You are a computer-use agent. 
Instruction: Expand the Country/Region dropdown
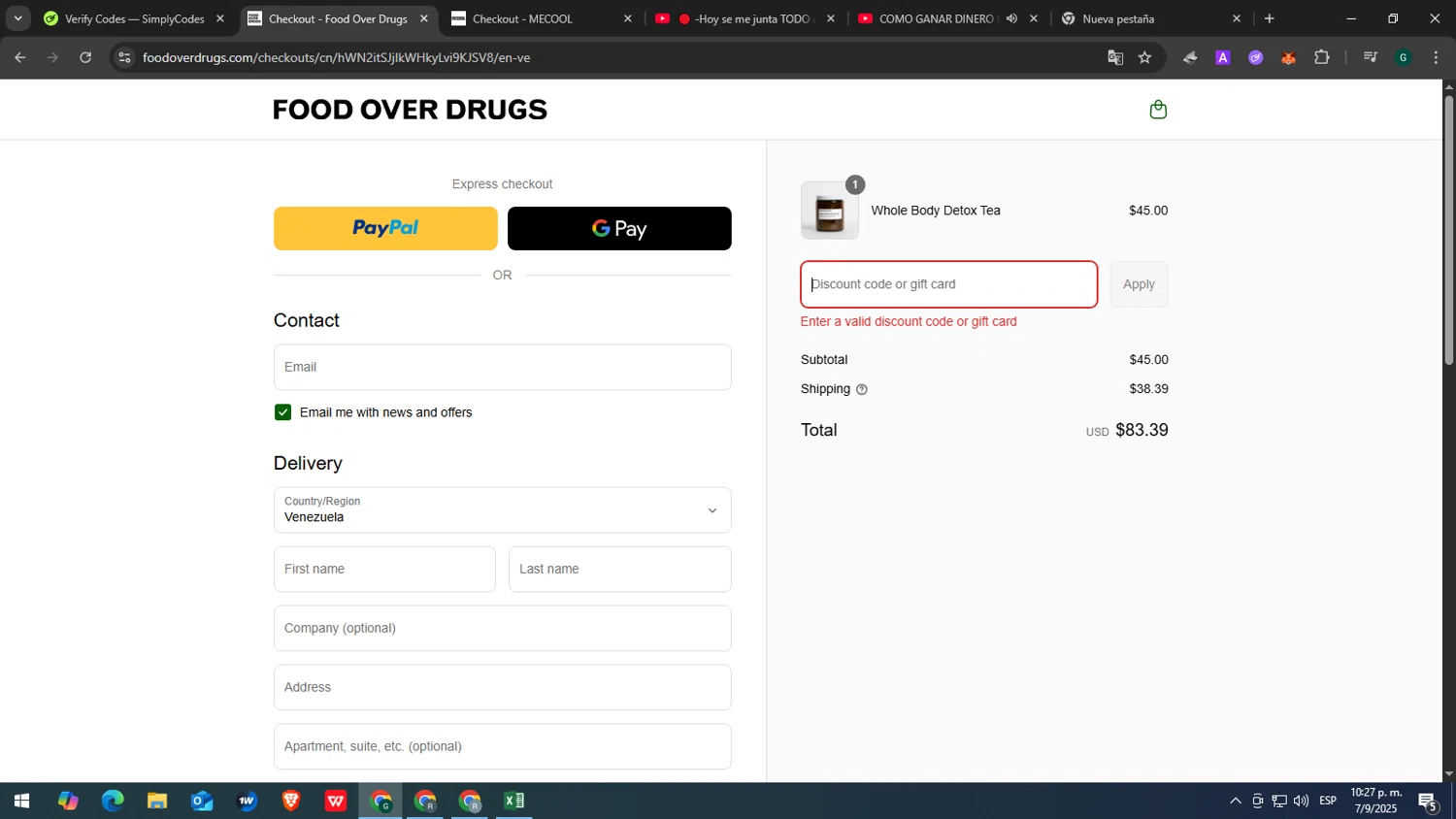[502, 510]
